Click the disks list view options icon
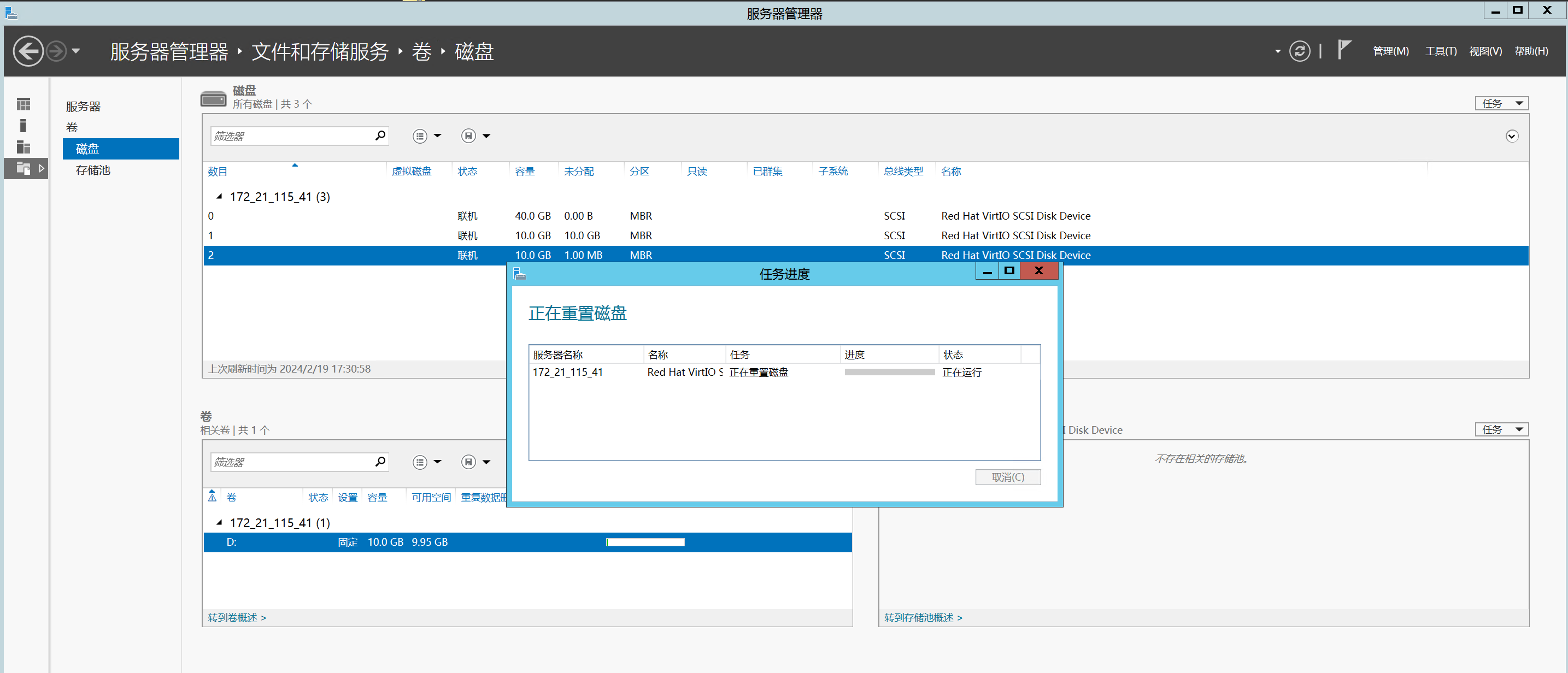Screen dimensions: 1568x673 click(420, 137)
